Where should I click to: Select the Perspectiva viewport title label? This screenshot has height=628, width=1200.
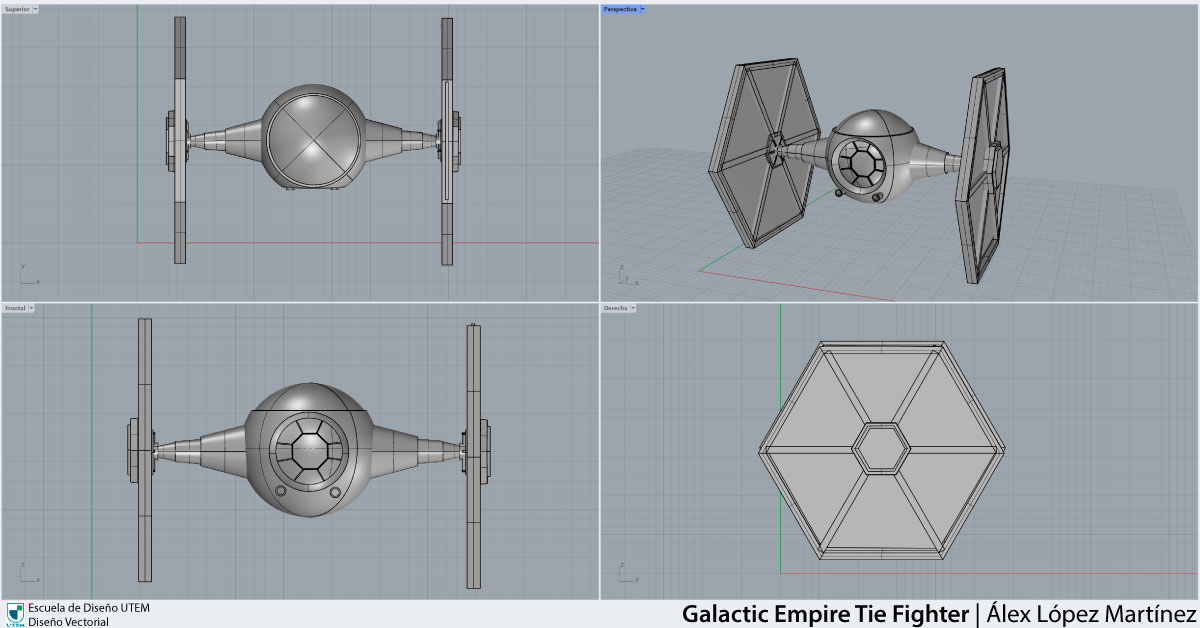coord(620,9)
